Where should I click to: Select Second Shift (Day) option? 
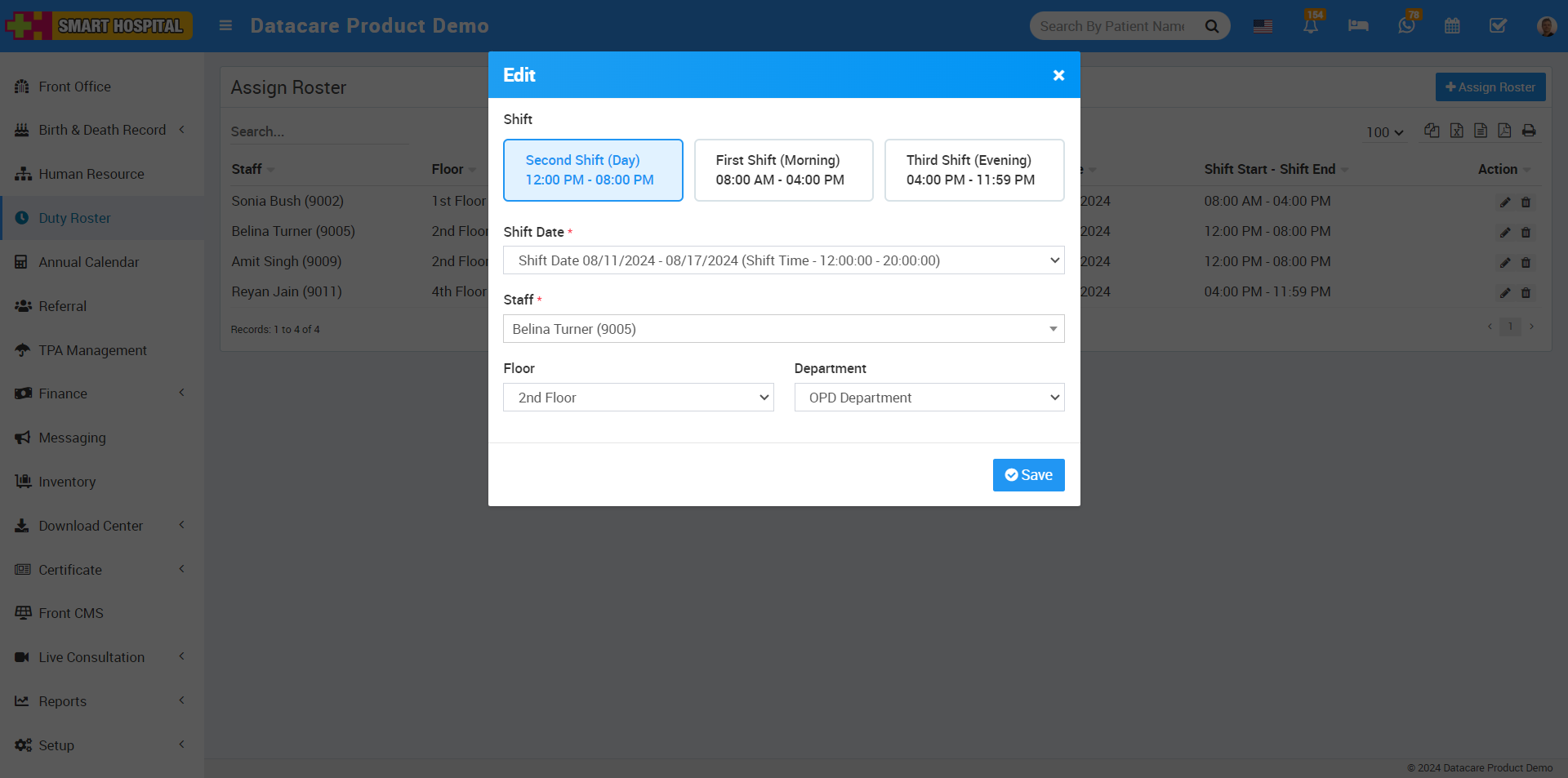pyautogui.click(x=593, y=170)
